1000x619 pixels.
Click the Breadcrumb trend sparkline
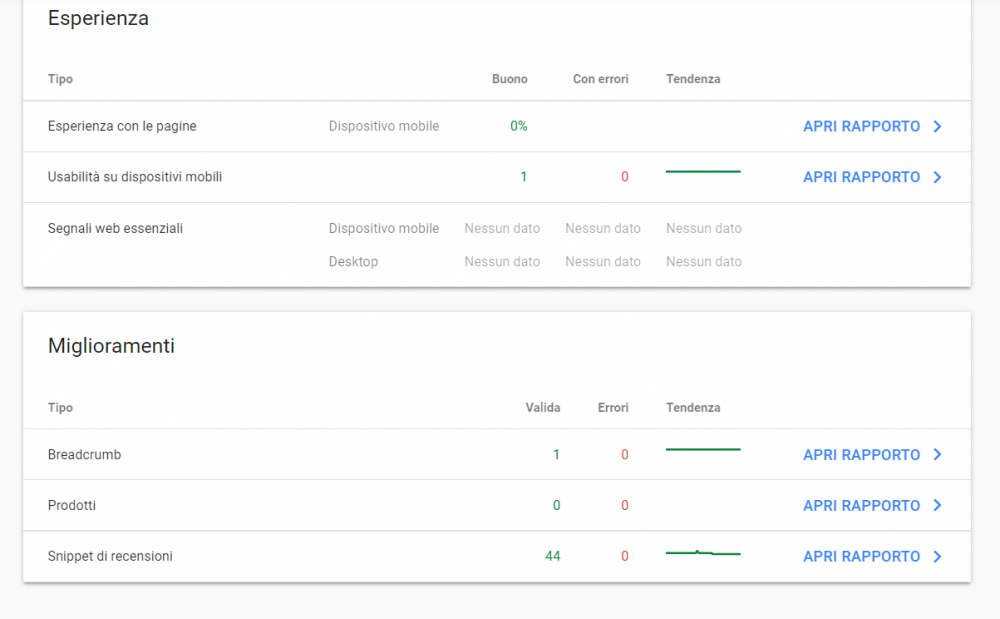(x=703, y=449)
